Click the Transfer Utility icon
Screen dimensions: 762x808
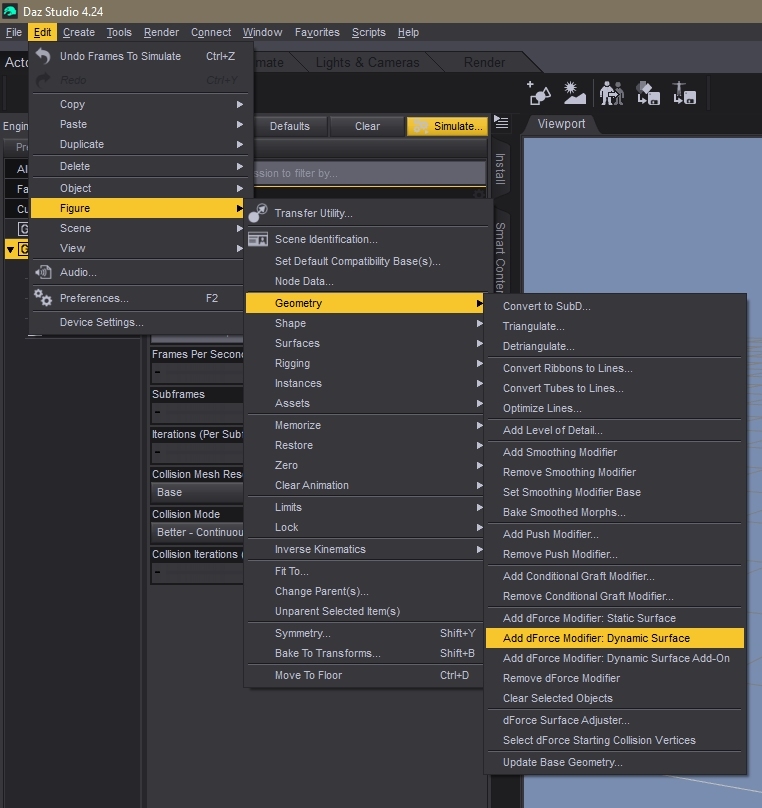pos(258,213)
